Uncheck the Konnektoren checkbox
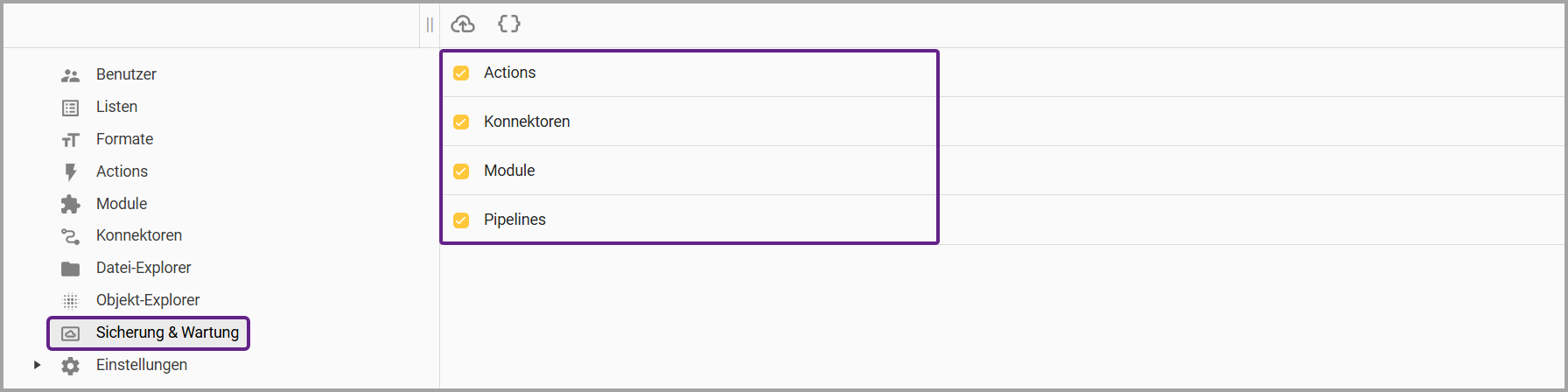The height and width of the screenshot is (392, 1568). click(x=461, y=122)
